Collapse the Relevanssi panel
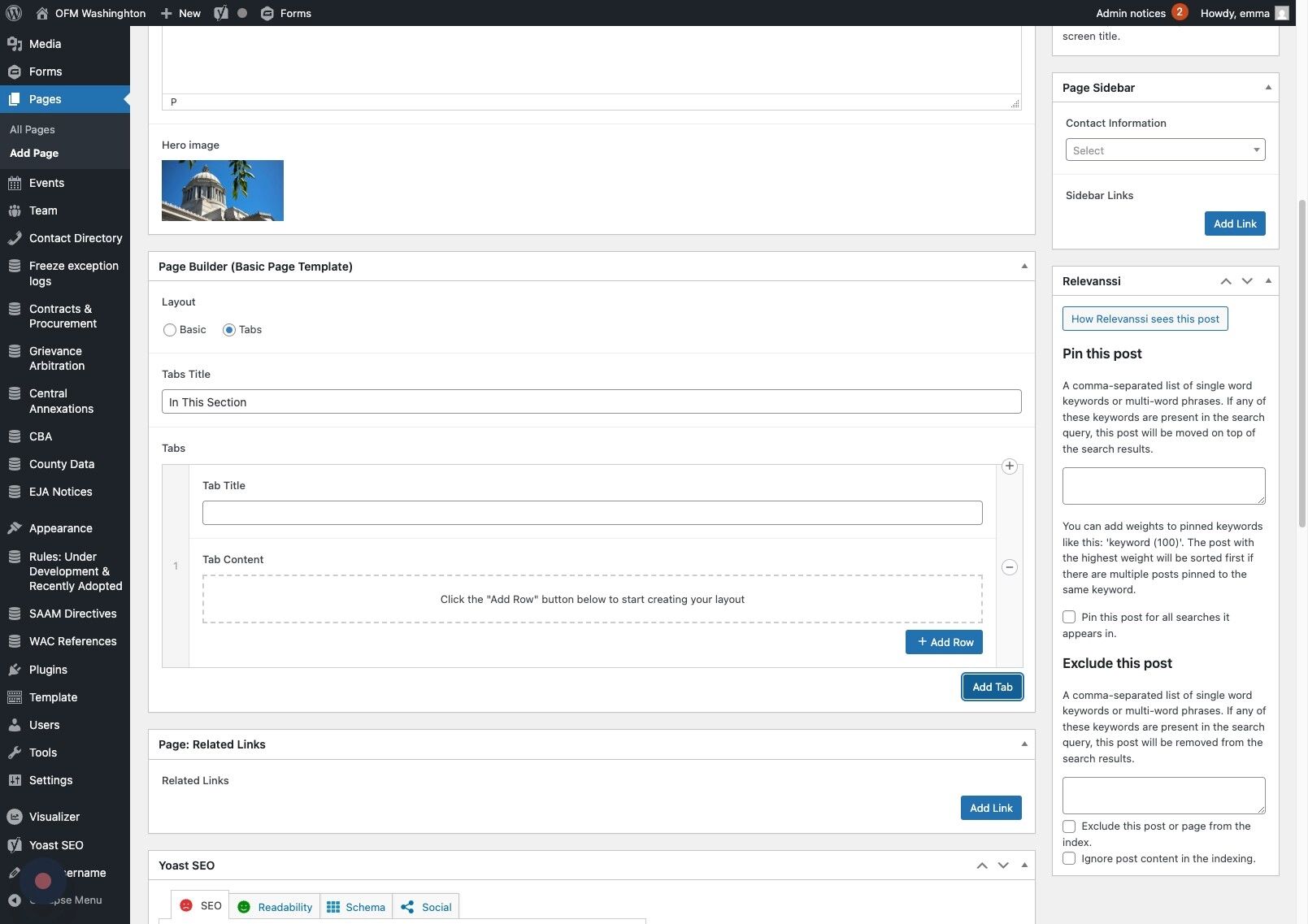The image size is (1308, 924). pos(1268,281)
